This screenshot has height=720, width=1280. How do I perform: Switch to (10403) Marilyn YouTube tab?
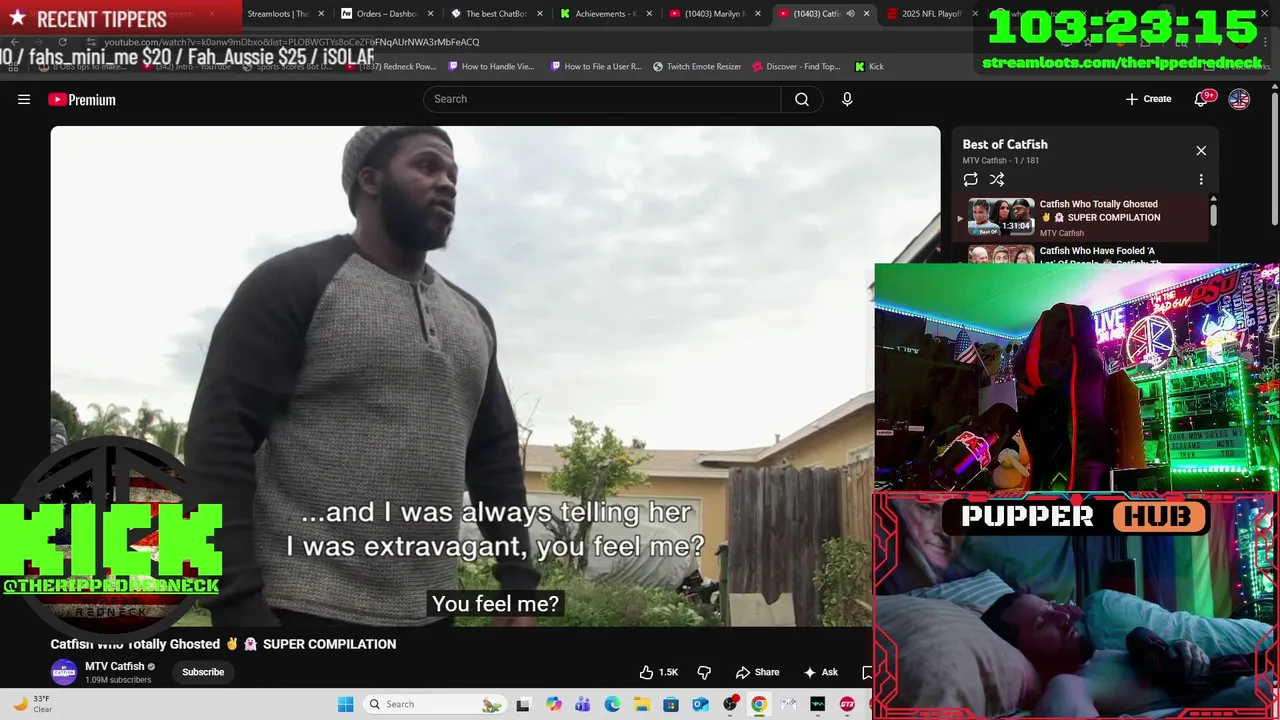(713, 14)
